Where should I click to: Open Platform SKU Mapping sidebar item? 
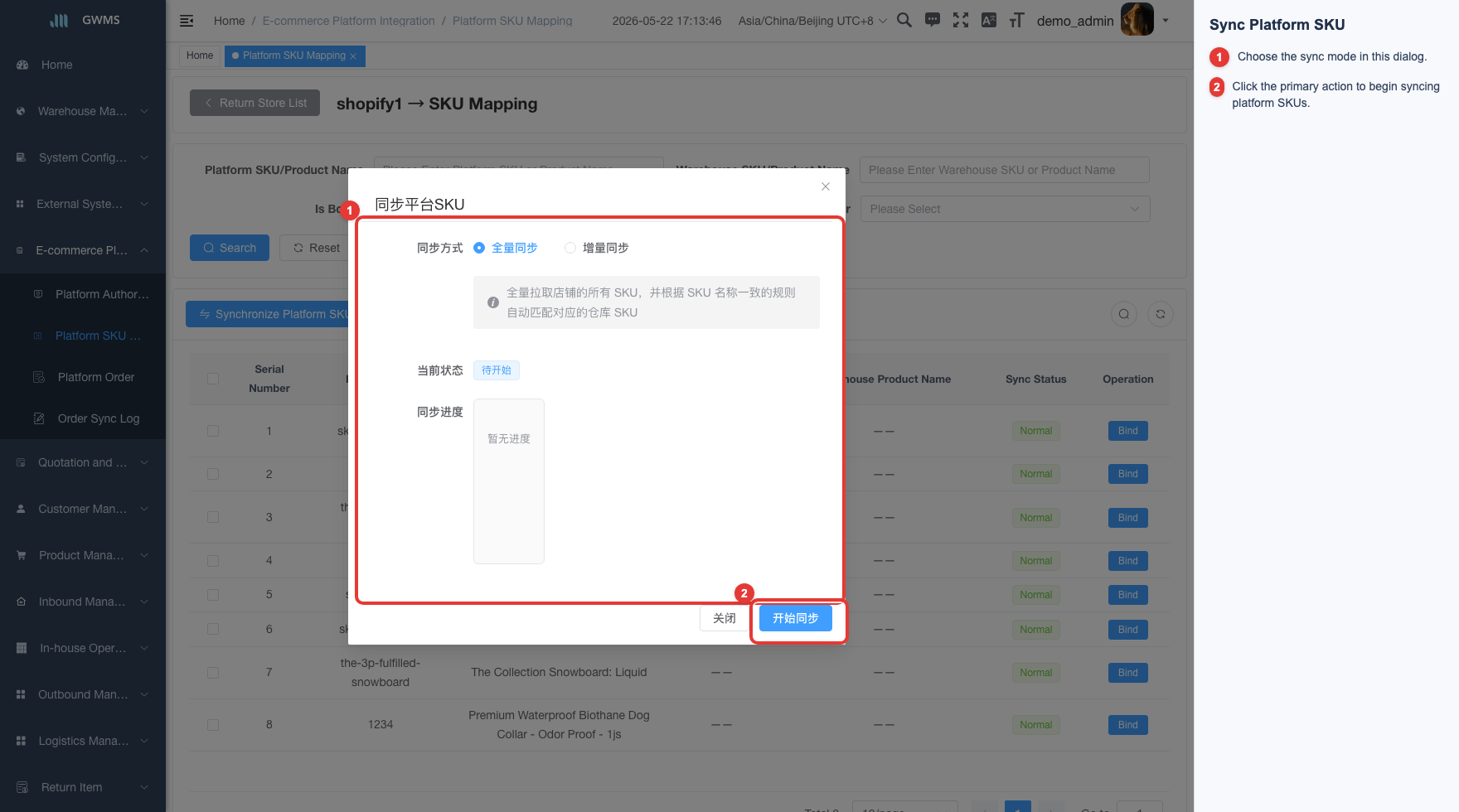83,336
